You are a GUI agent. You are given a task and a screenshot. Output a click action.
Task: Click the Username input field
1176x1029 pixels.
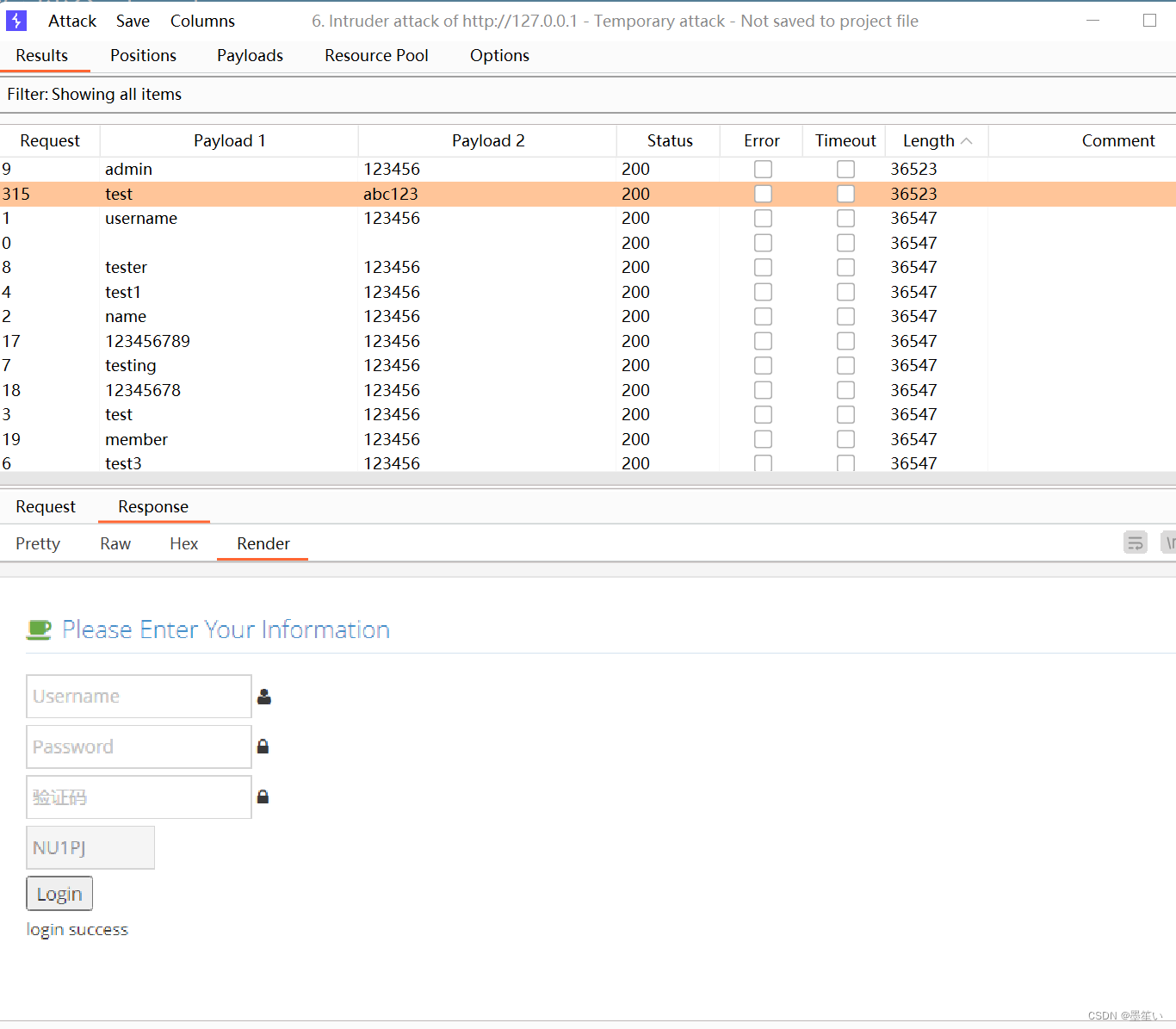click(139, 697)
